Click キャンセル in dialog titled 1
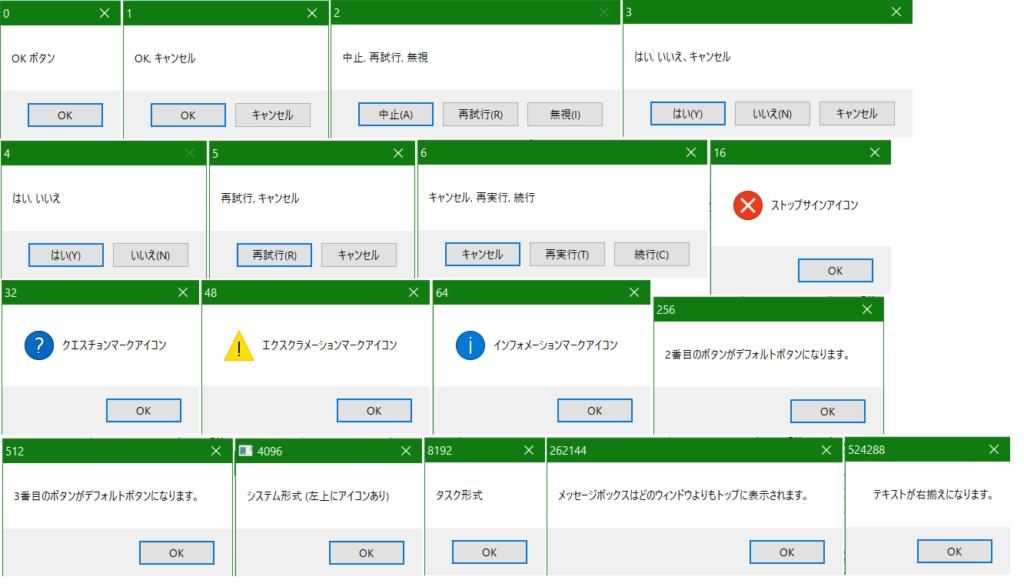The width and height of the screenshot is (1024, 587). [x=272, y=115]
